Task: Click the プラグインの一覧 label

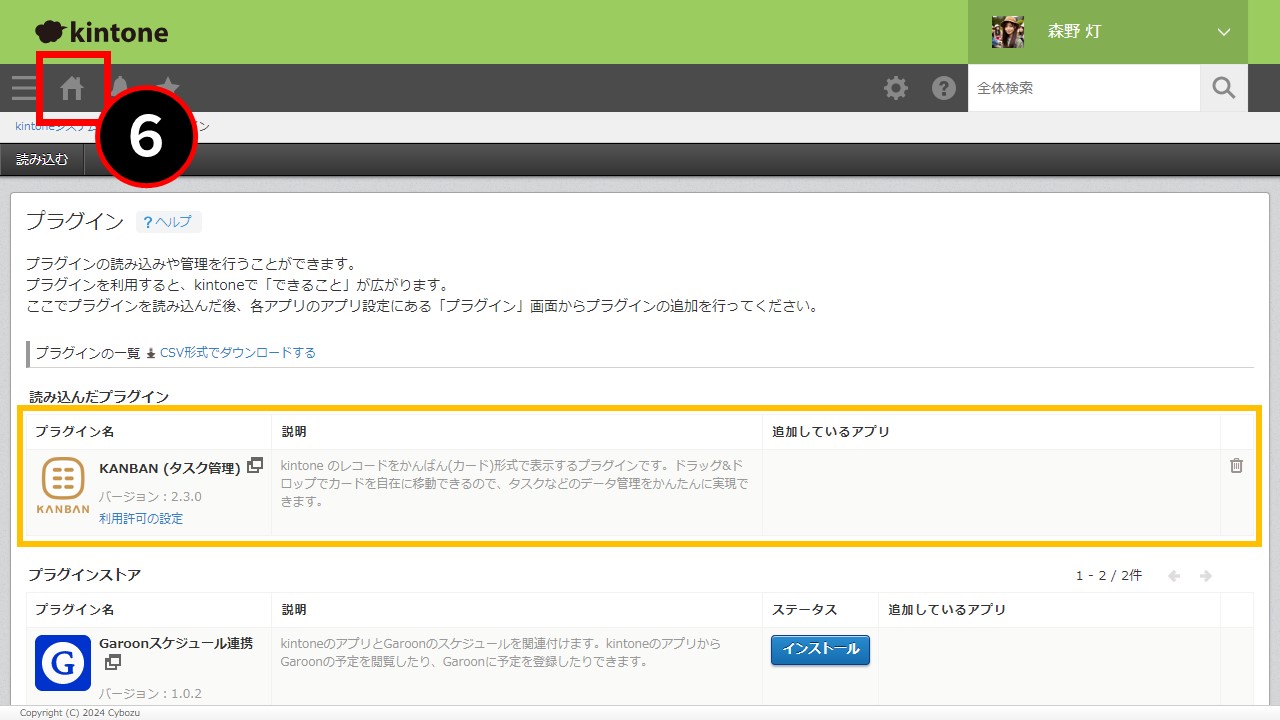Action: 88,353
